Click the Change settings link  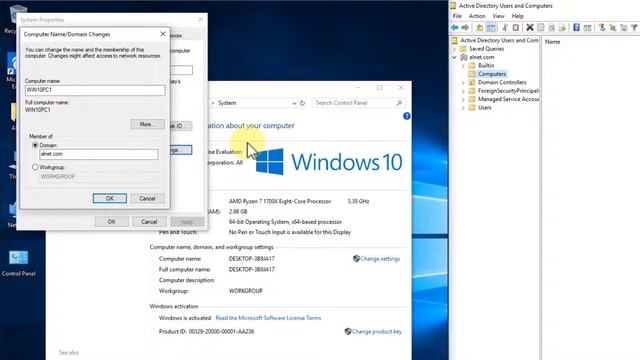380,259
